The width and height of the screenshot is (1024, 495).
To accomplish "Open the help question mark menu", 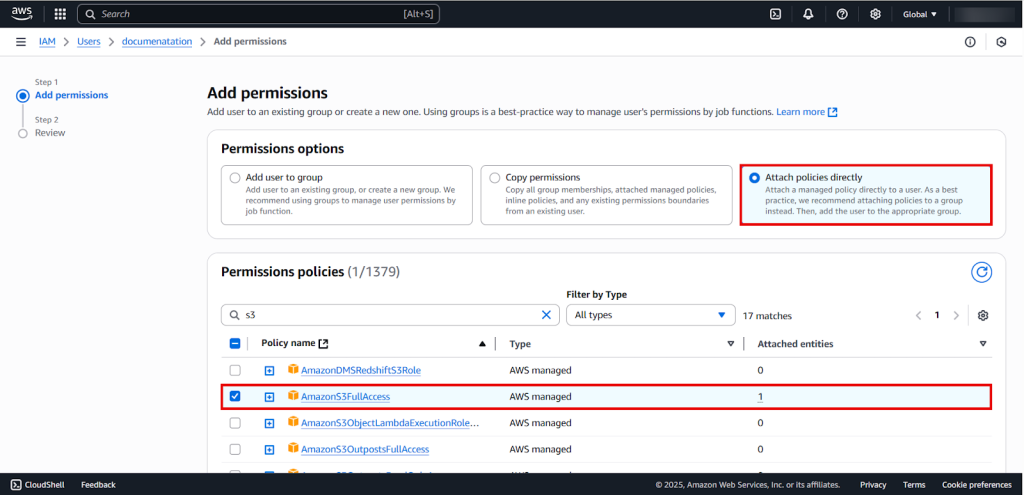I will pos(842,14).
